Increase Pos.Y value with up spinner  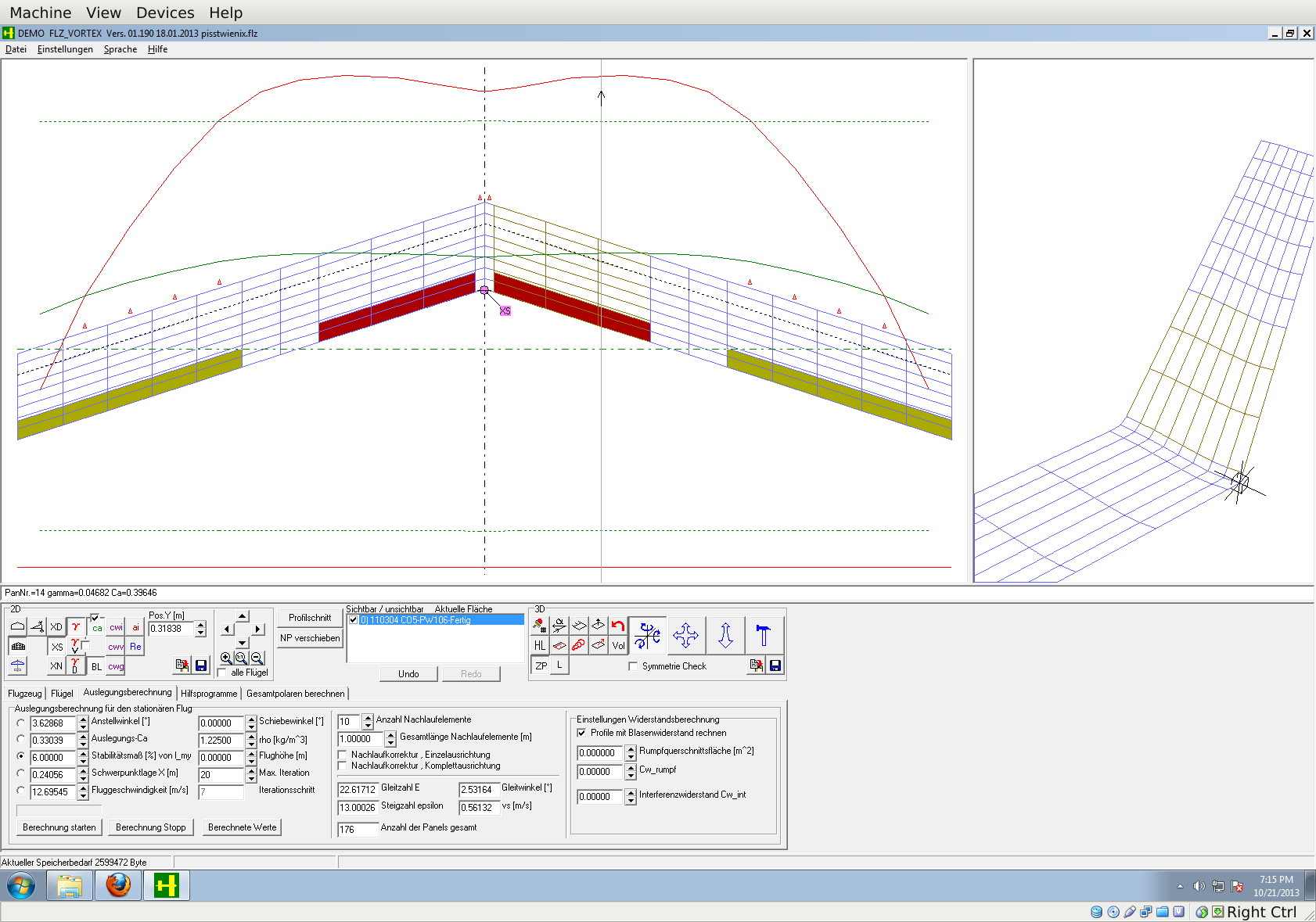coord(201,625)
